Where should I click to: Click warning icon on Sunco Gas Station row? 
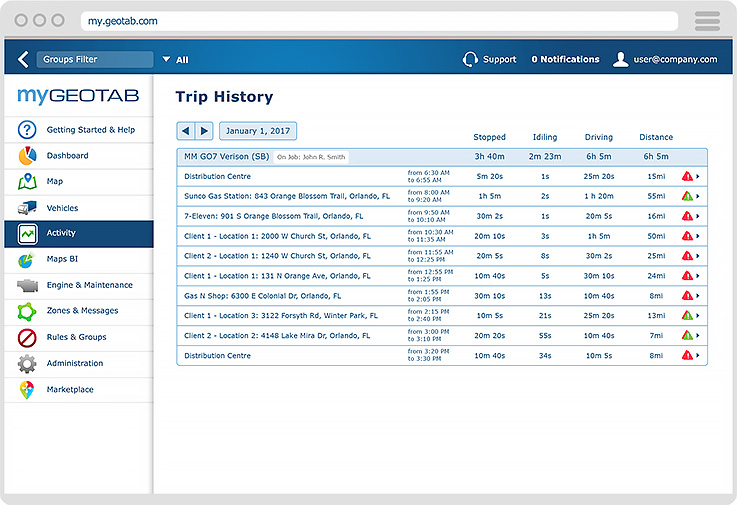click(687, 196)
